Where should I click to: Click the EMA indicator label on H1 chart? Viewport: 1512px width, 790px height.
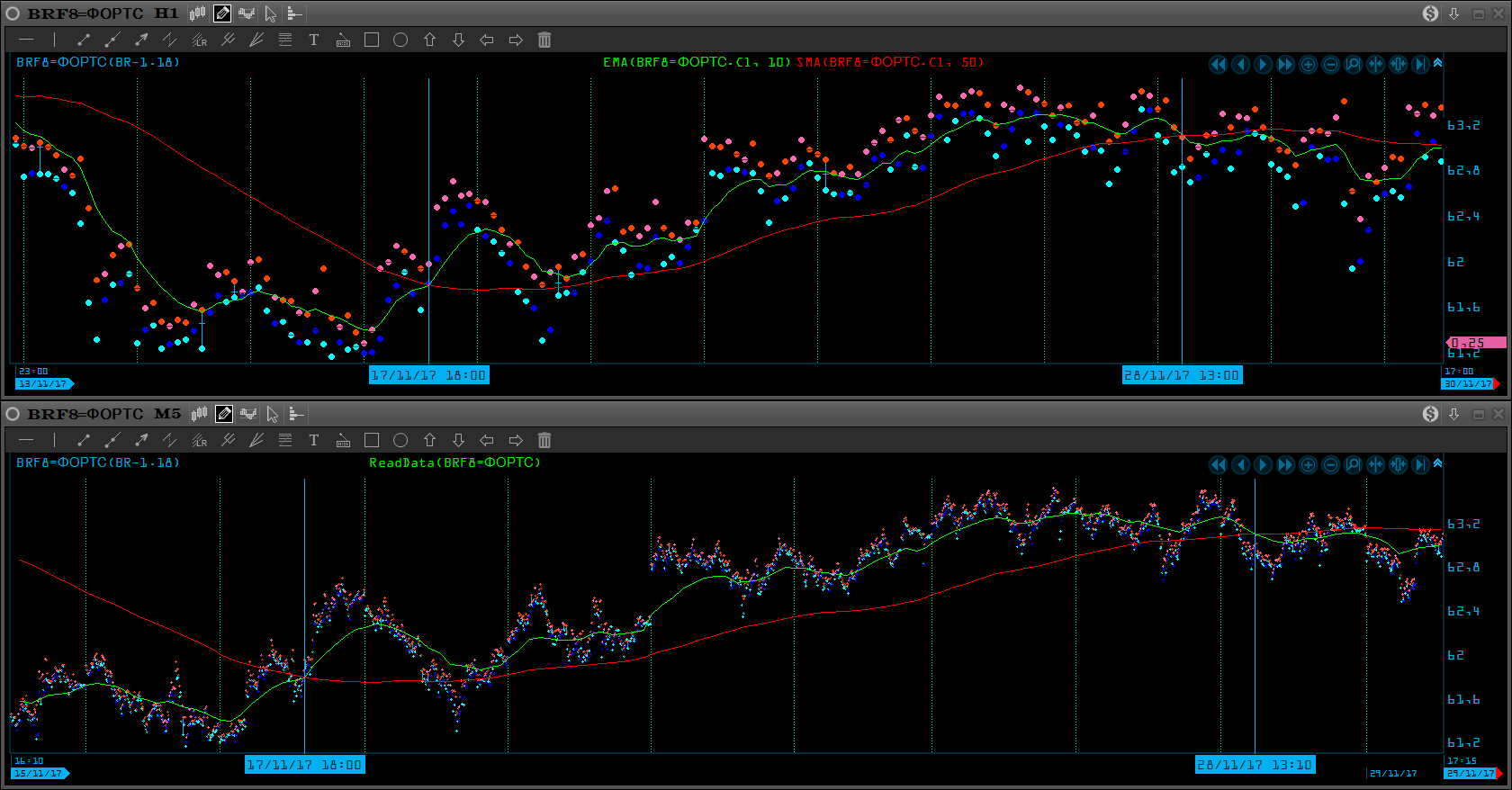point(696,62)
